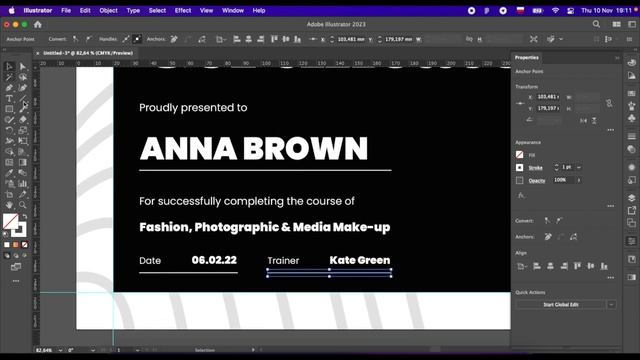Click the Change Screen Mode icon
The width and height of the screenshot is (640, 360).
16,267
